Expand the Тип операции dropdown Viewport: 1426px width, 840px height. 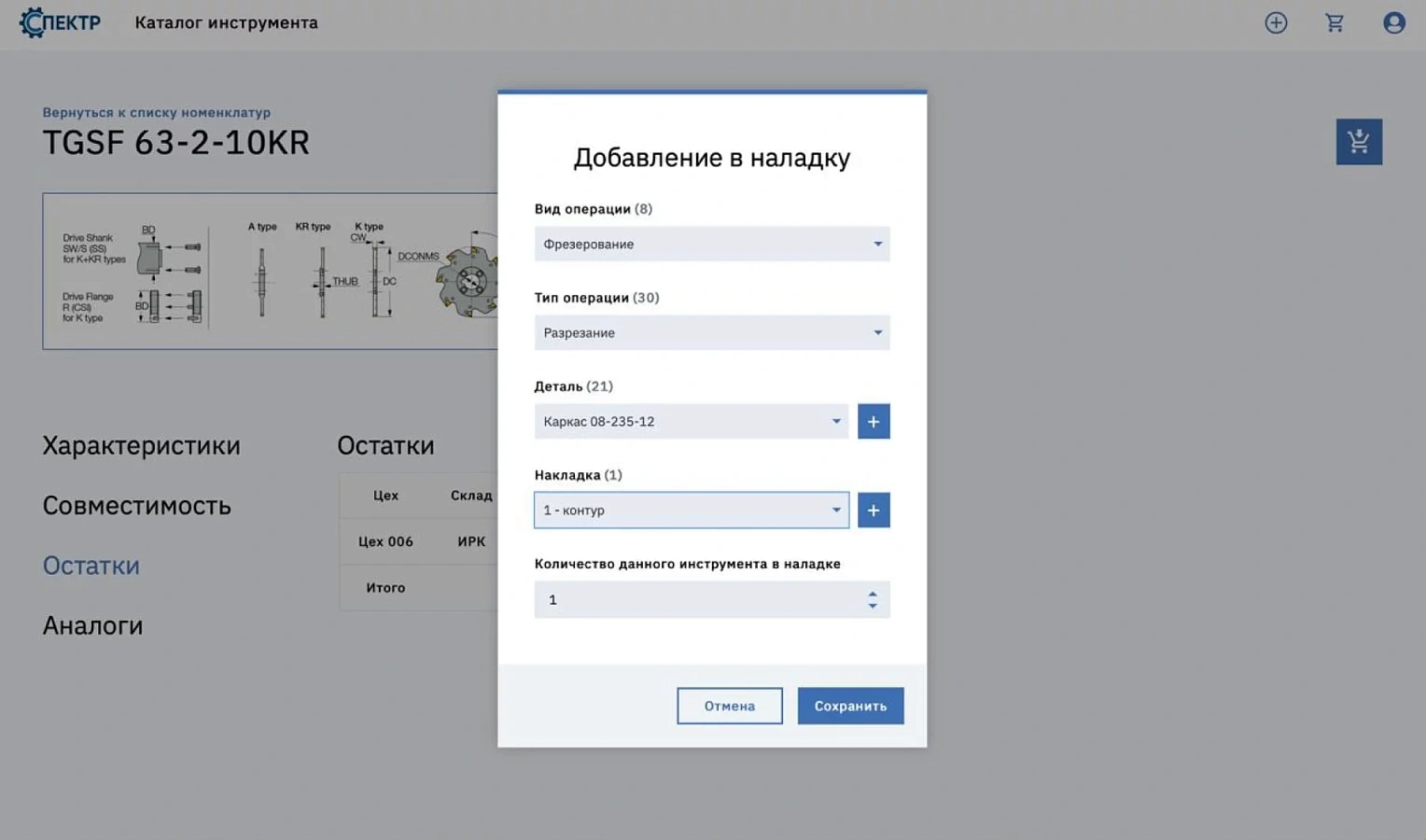click(712, 332)
